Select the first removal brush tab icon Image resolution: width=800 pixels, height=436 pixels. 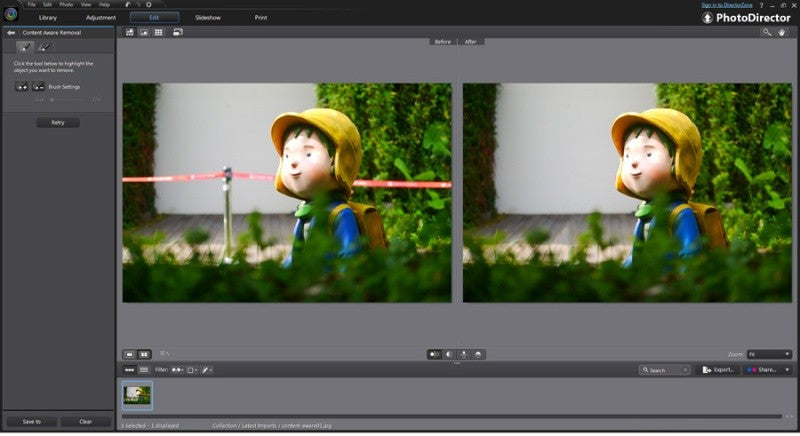point(25,47)
